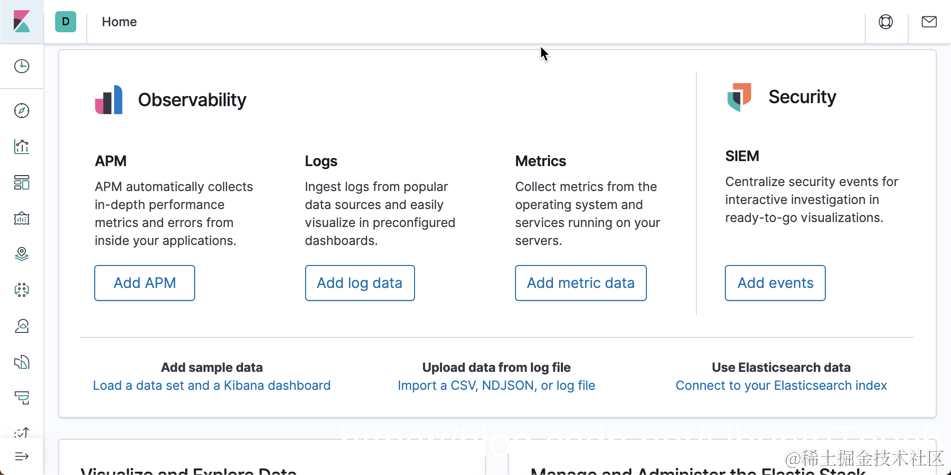Open Maps icon in sidebar

pos(21,255)
